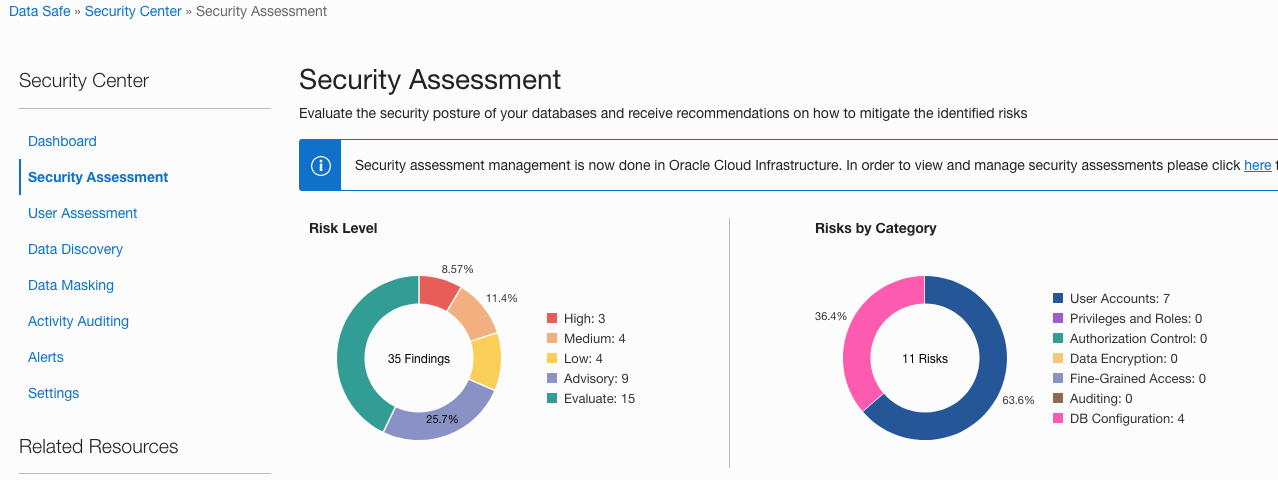Select the Security Assessment sidebar item

[x=98, y=177]
